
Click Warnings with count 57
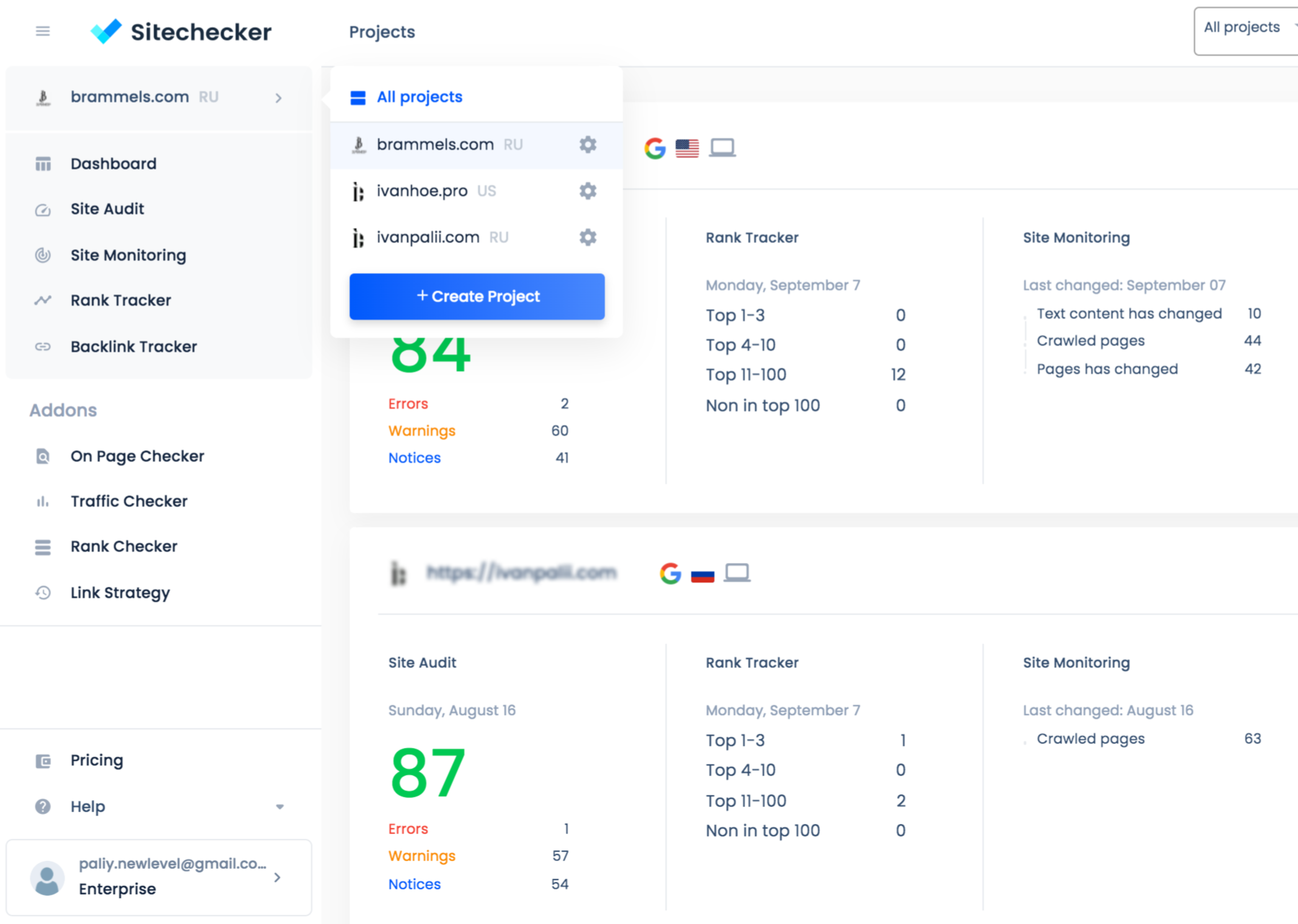coord(479,856)
